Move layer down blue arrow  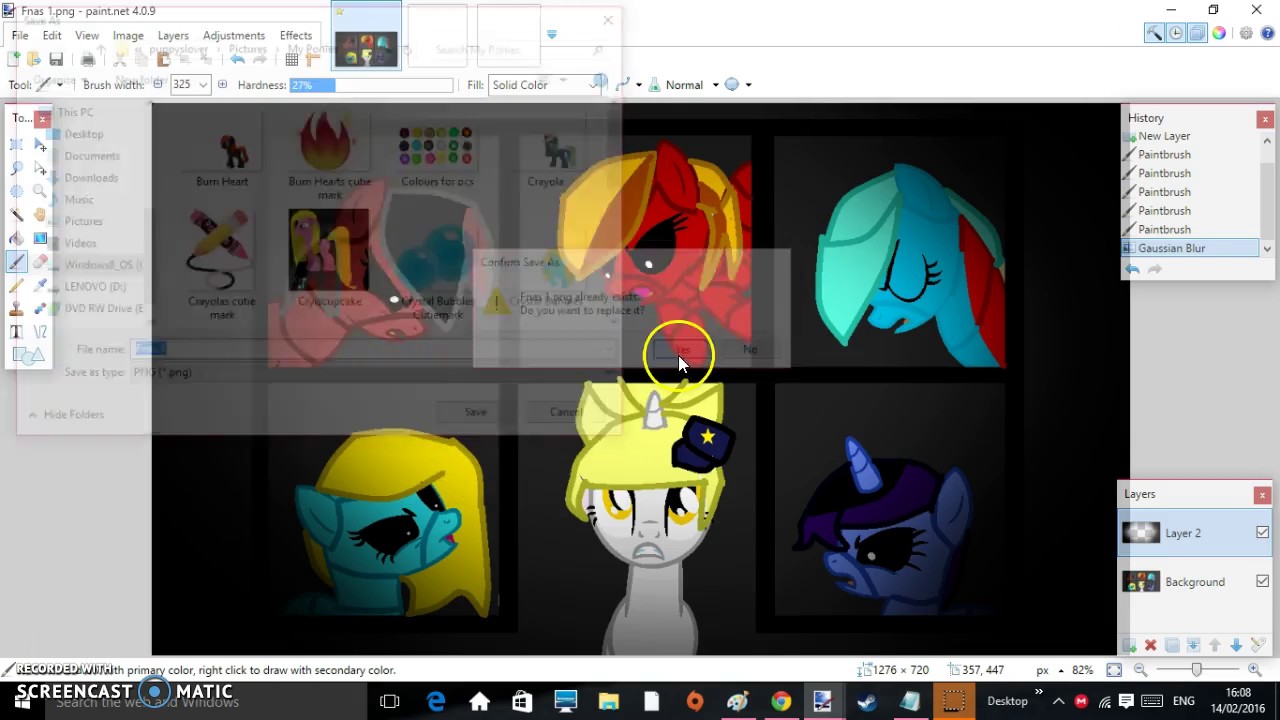pos(1236,646)
